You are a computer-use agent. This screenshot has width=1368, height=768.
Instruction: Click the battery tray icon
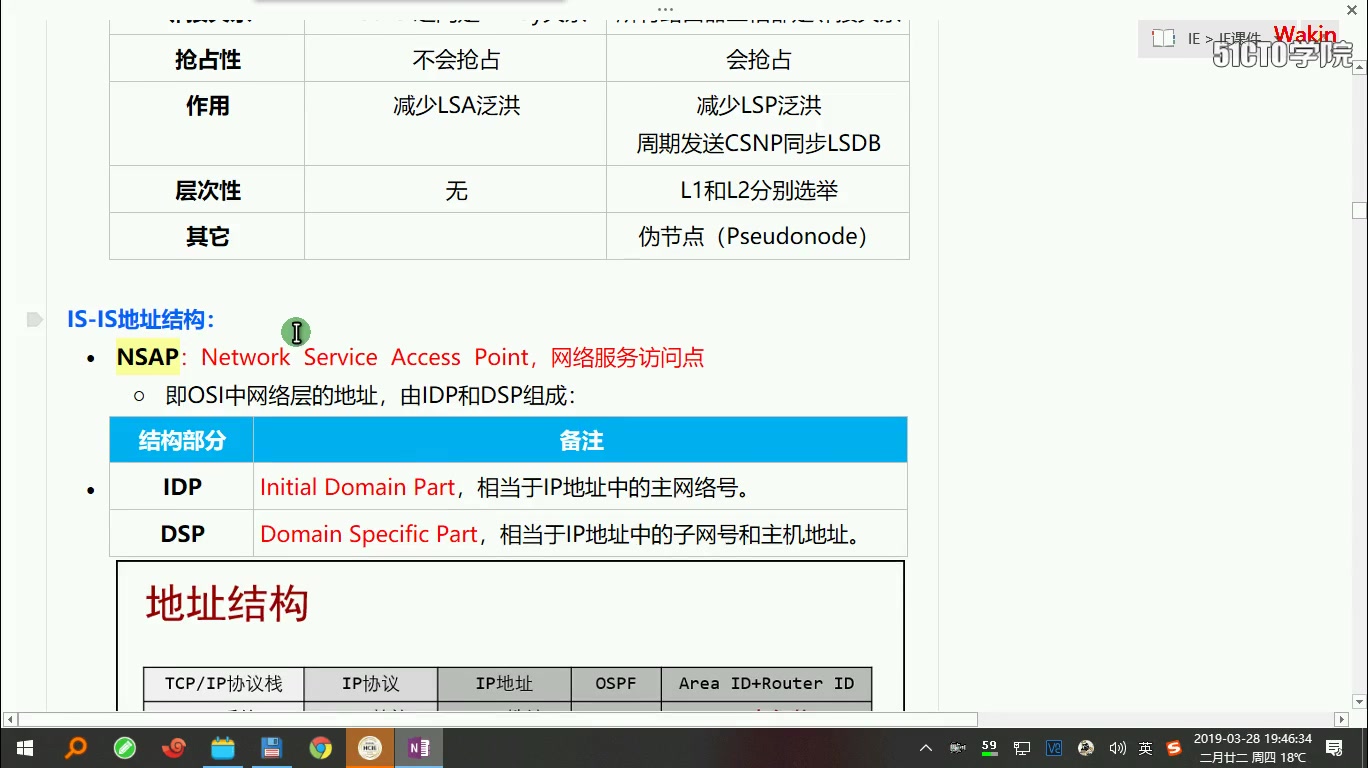[958, 748]
